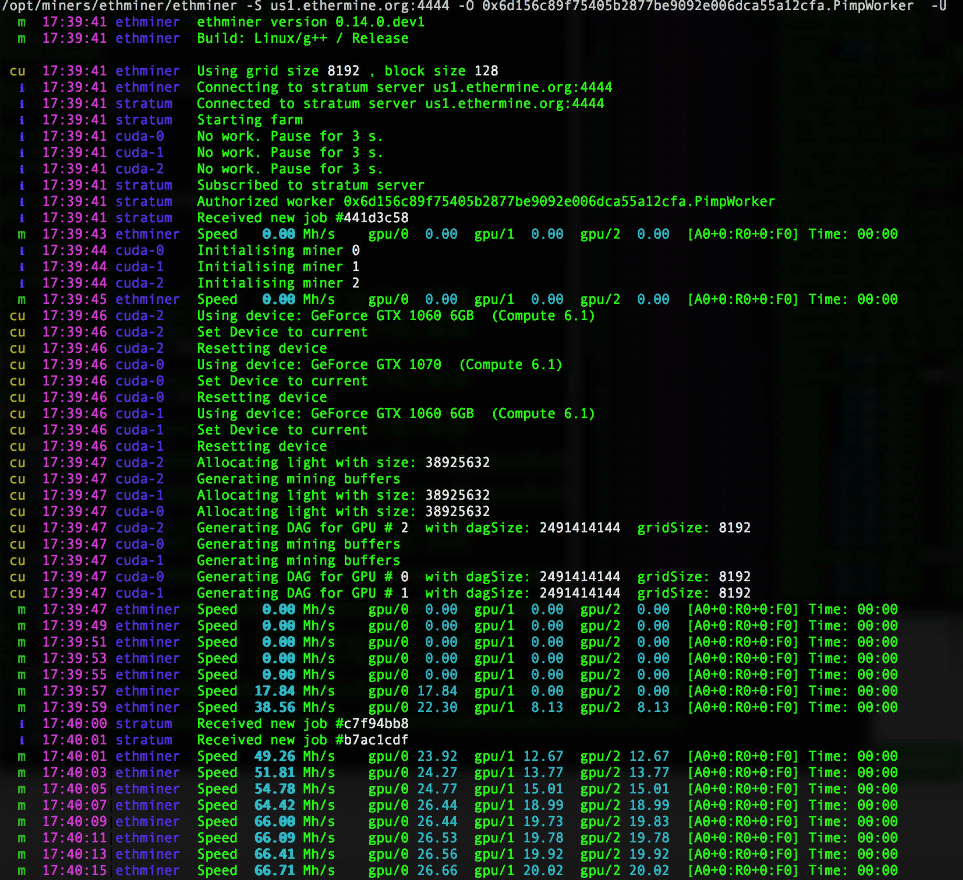Click 'Generating DAG for GPU # 1' line
Viewport: 963px width, 880px height.
pos(474,593)
